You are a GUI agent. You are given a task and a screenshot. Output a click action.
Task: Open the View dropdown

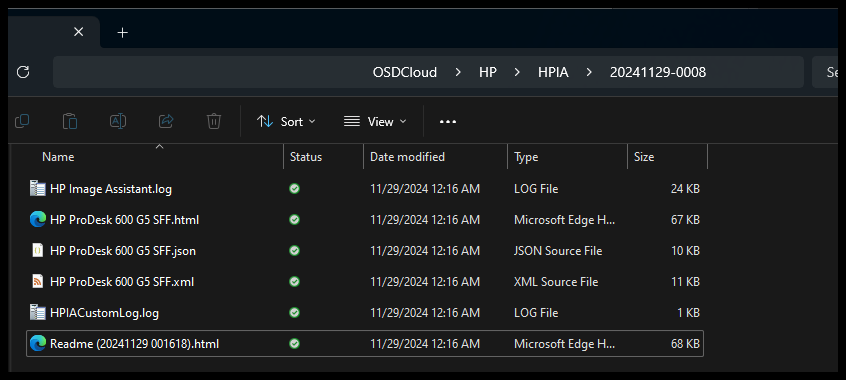click(375, 122)
